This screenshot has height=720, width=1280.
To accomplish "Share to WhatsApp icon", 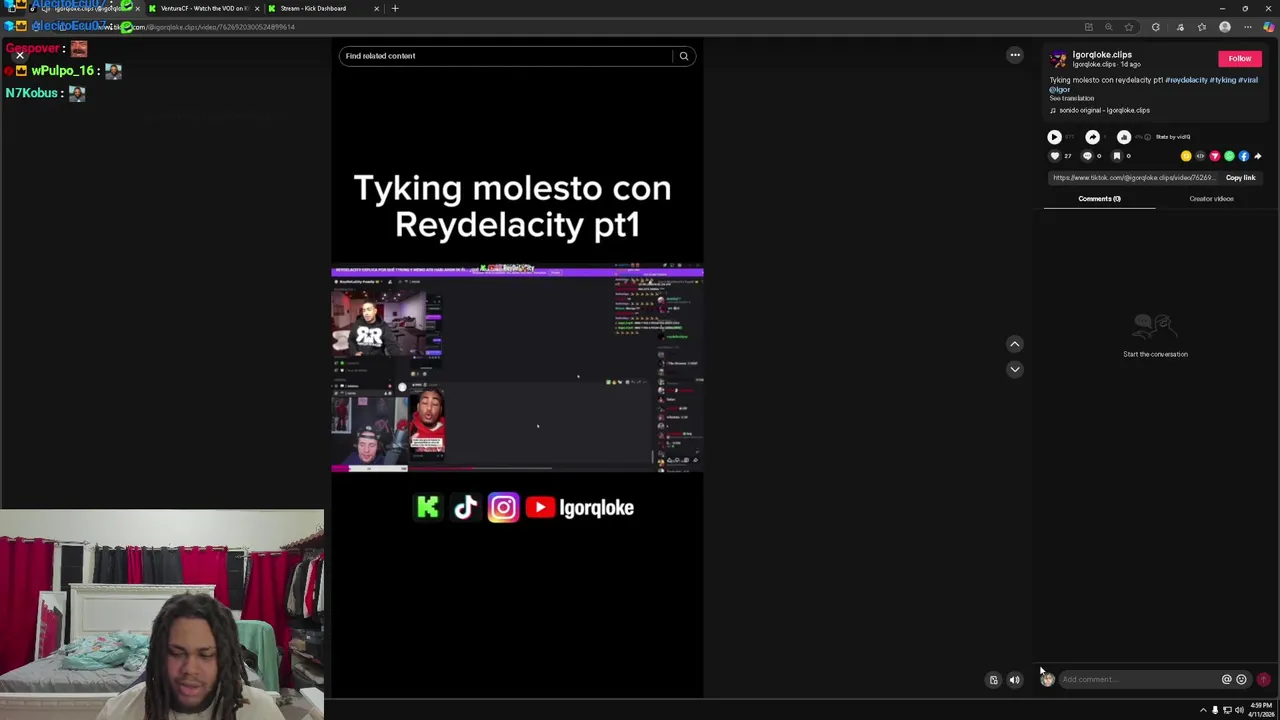I will click(x=1229, y=156).
